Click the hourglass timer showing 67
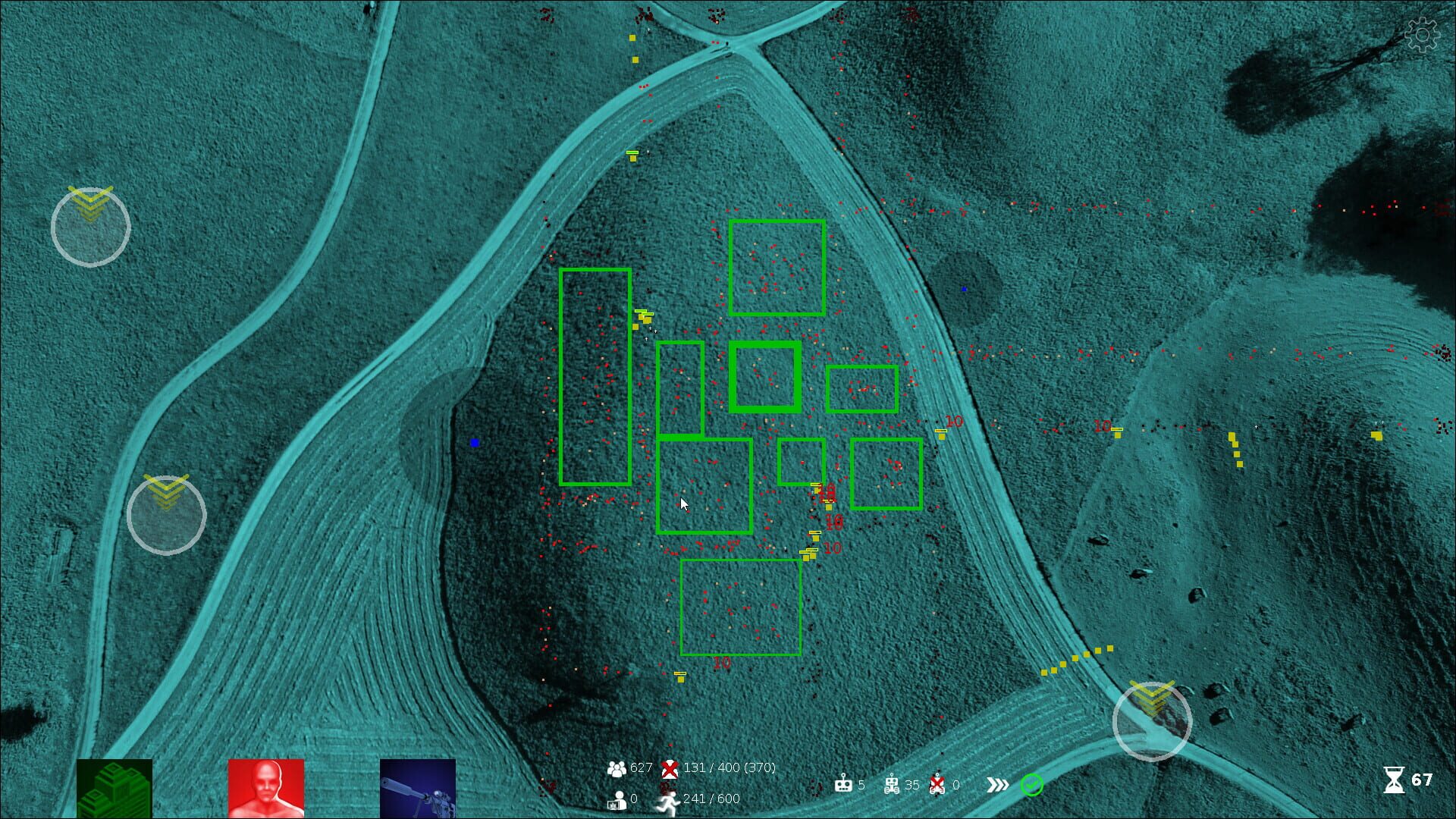 coord(1393,780)
